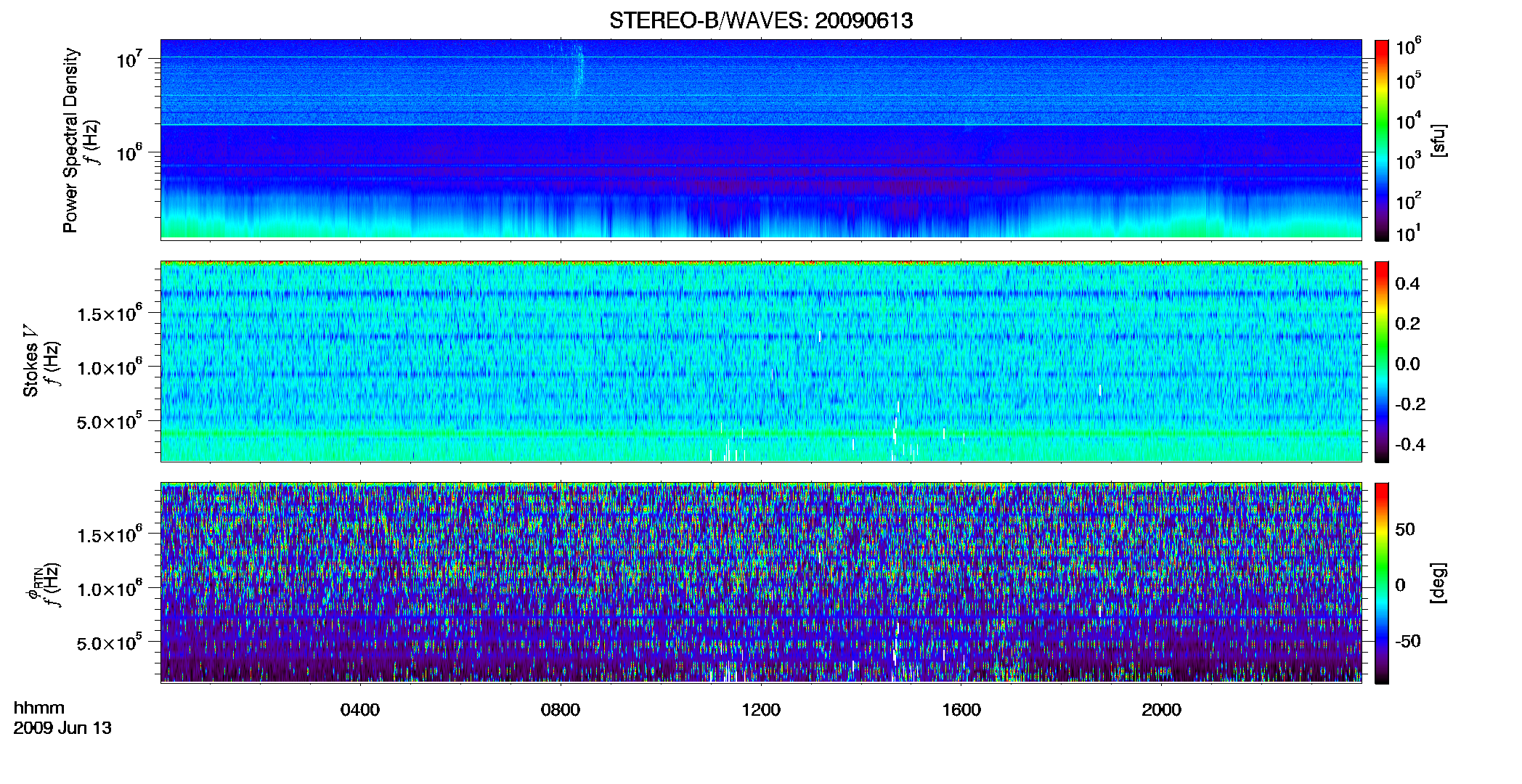Click the Stokes V colorbar
Viewport: 1522px width, 784px height.
[x=1382, y=362]
